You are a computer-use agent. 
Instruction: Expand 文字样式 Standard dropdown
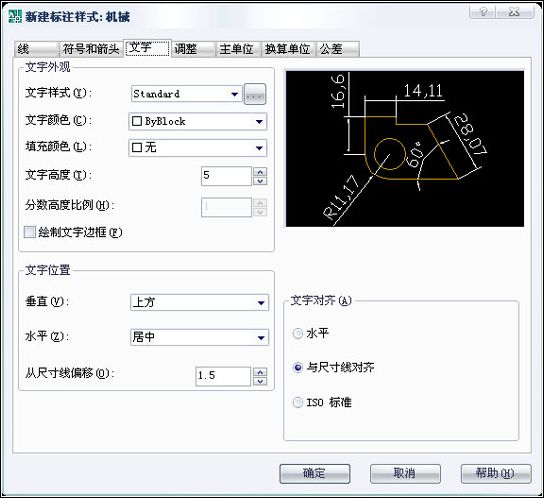click(187, 94)
